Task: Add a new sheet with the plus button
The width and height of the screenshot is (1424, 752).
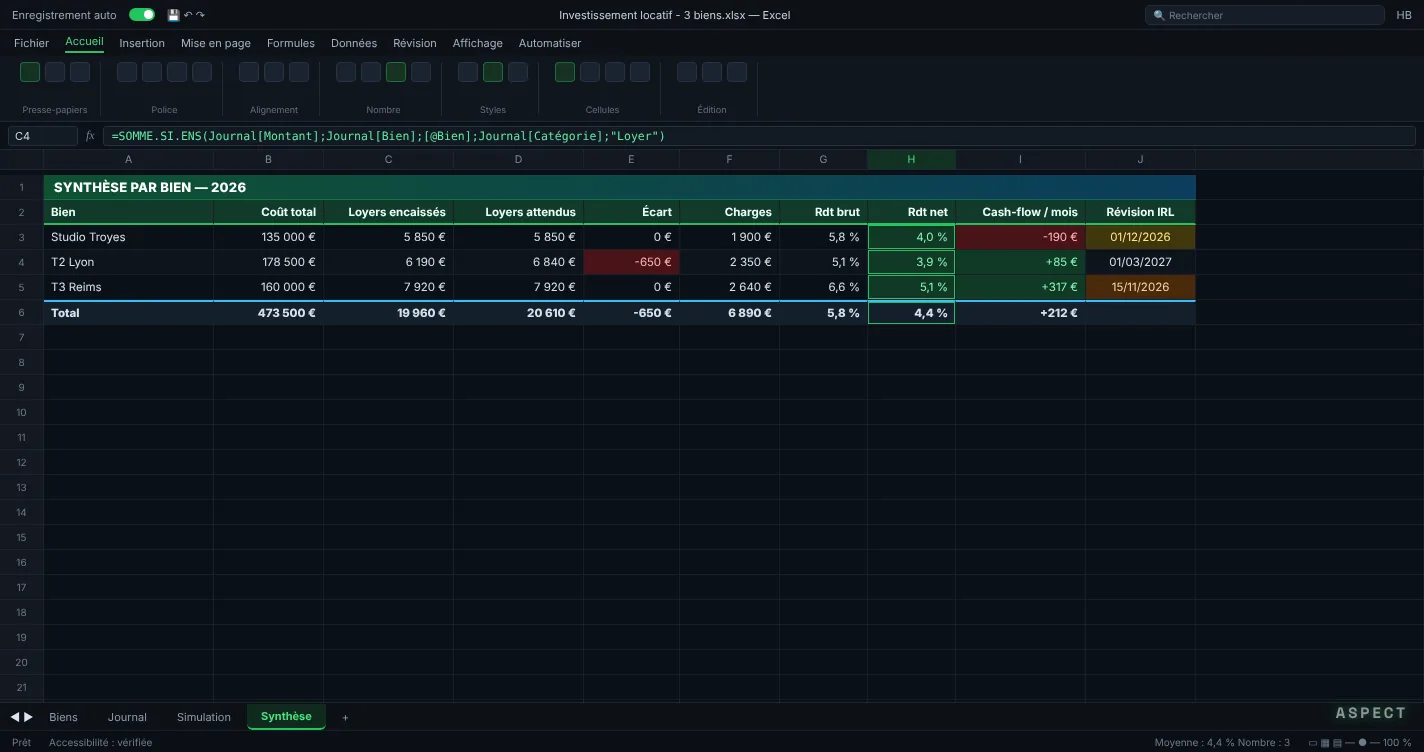Action: [346, 717]
